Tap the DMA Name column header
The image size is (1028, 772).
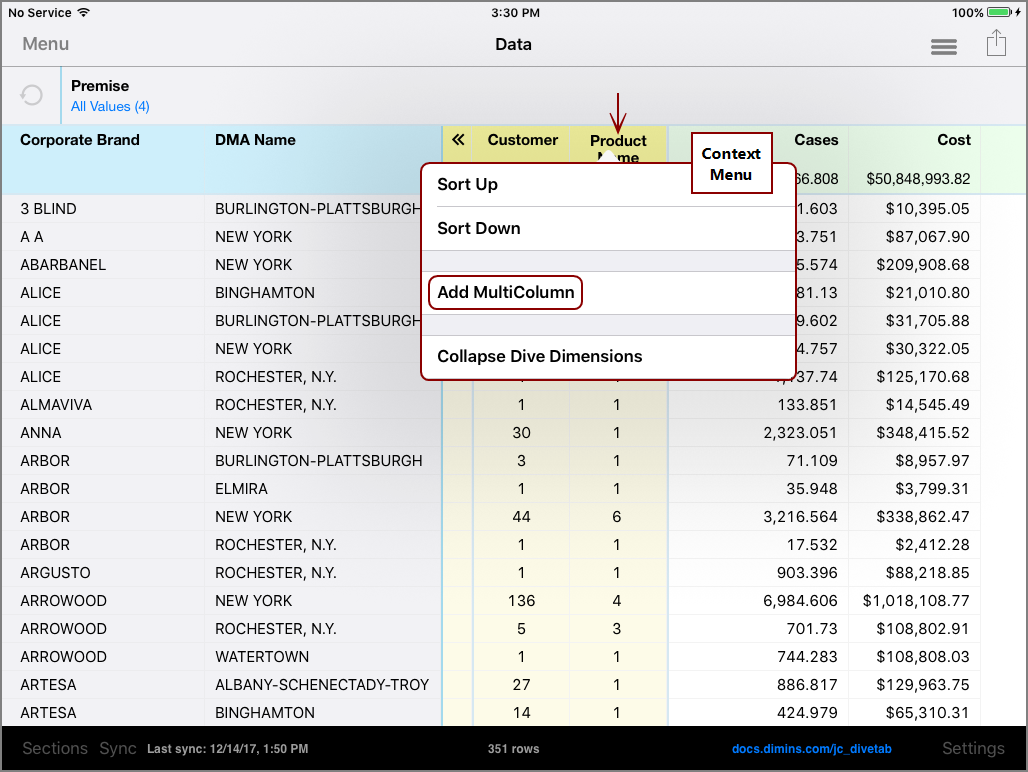pyautogui.click(x=255, y=141)
